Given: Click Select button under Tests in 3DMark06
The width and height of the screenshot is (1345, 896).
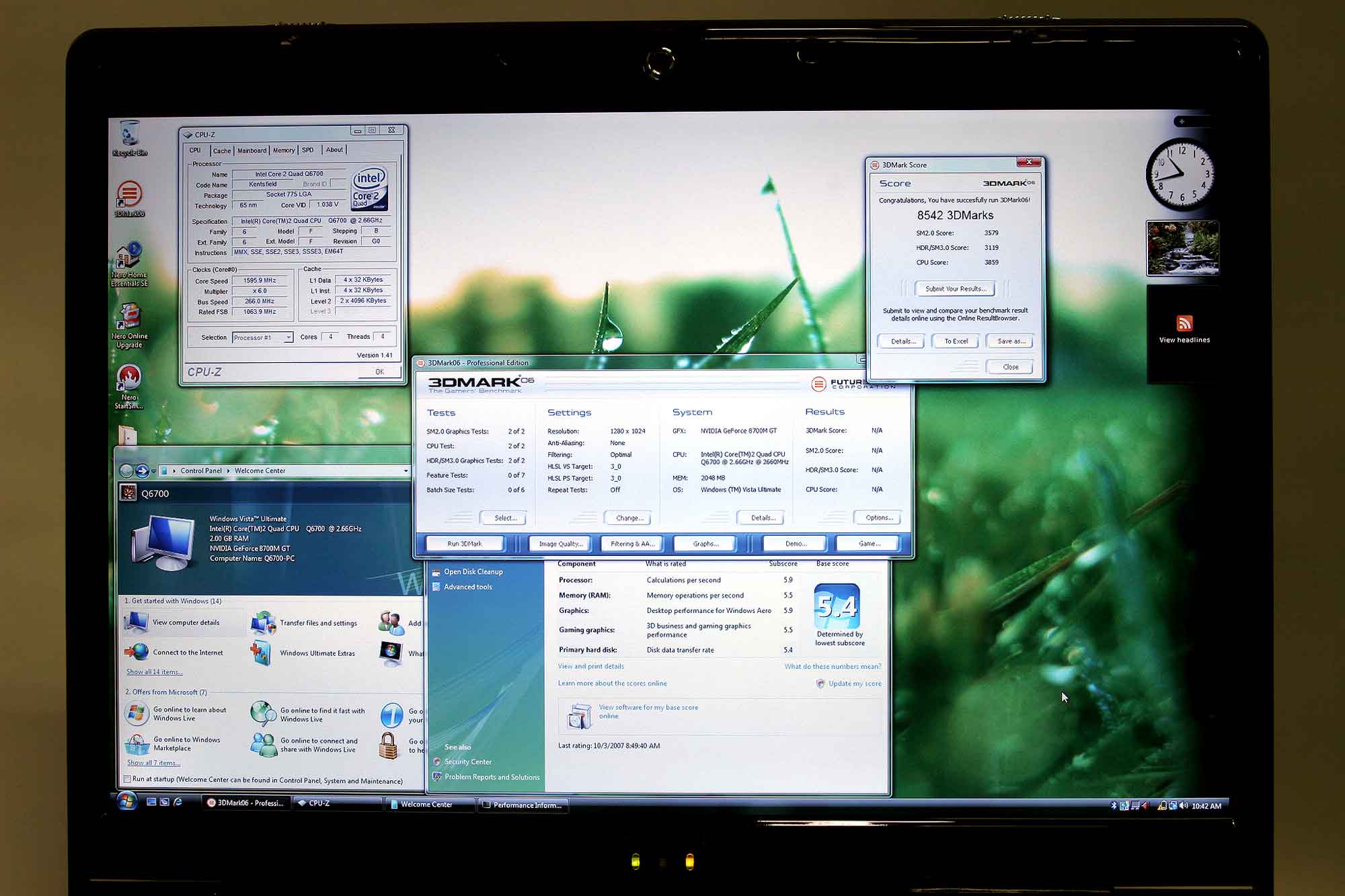Looking at the screenshot, I should tap(504, 518).
